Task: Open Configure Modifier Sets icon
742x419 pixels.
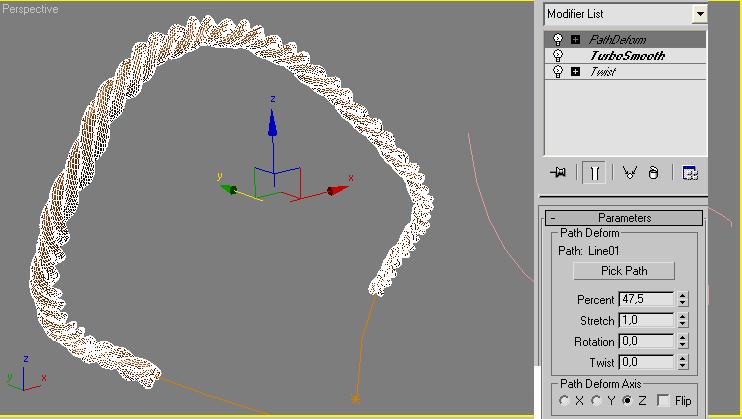Action: (690, 173)
